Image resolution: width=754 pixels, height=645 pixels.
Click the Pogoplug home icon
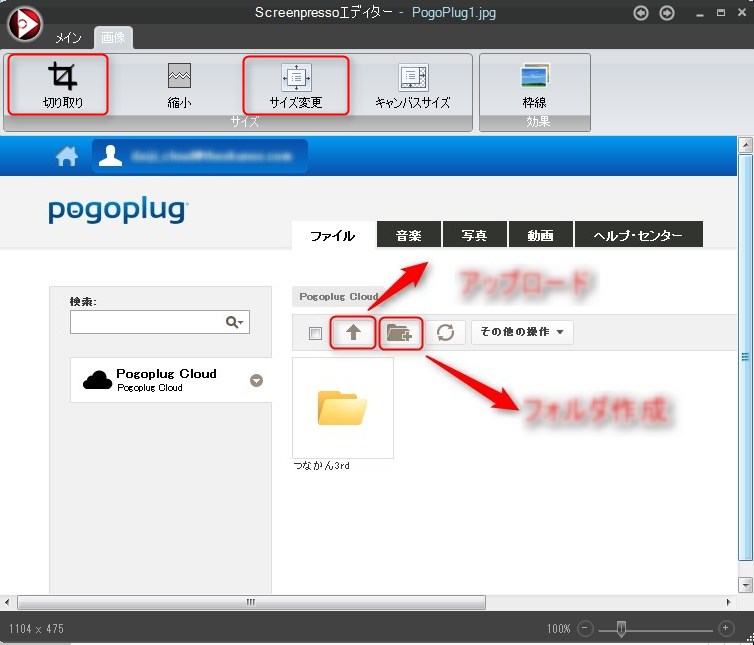tap(67, 156)
